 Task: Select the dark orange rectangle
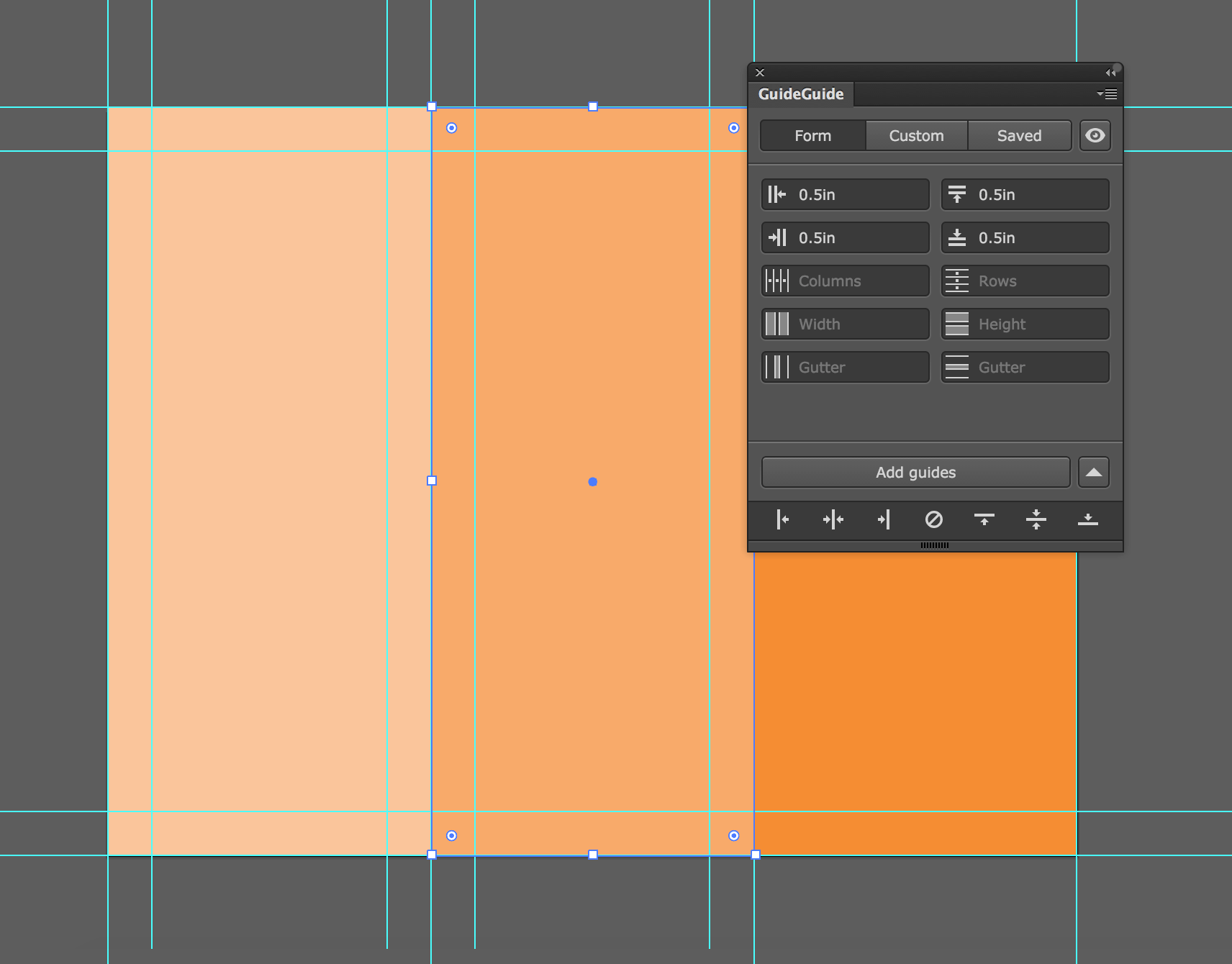pyautogui.click(x=915, y=704)
